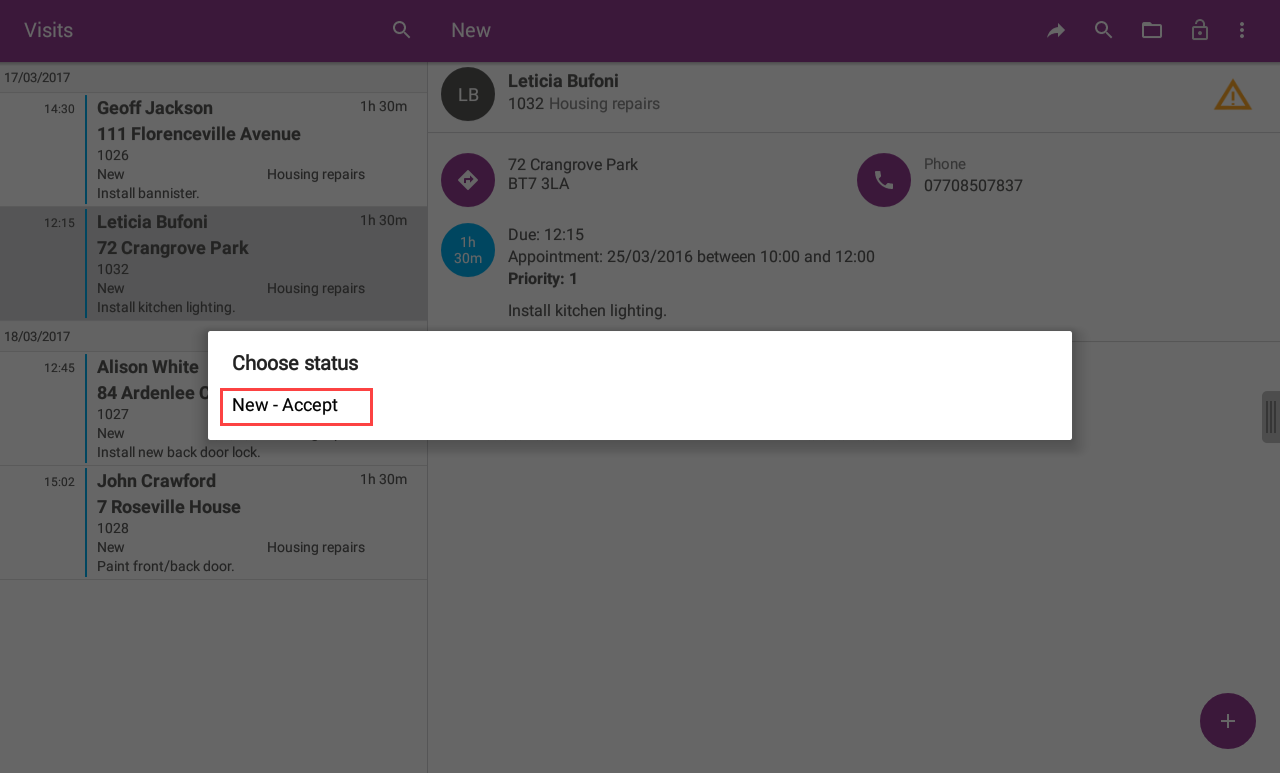Tap the LB avatar circle

468,94
